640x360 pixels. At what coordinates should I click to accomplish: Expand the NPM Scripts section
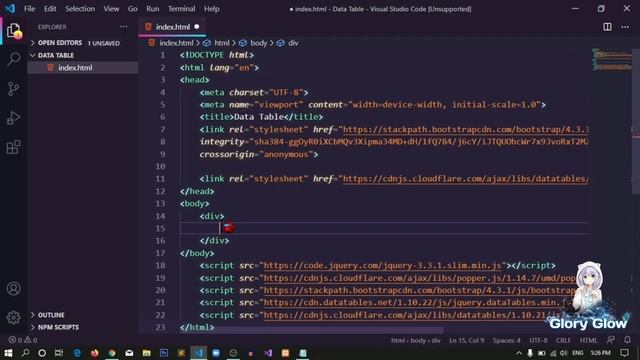coord(55,327)
